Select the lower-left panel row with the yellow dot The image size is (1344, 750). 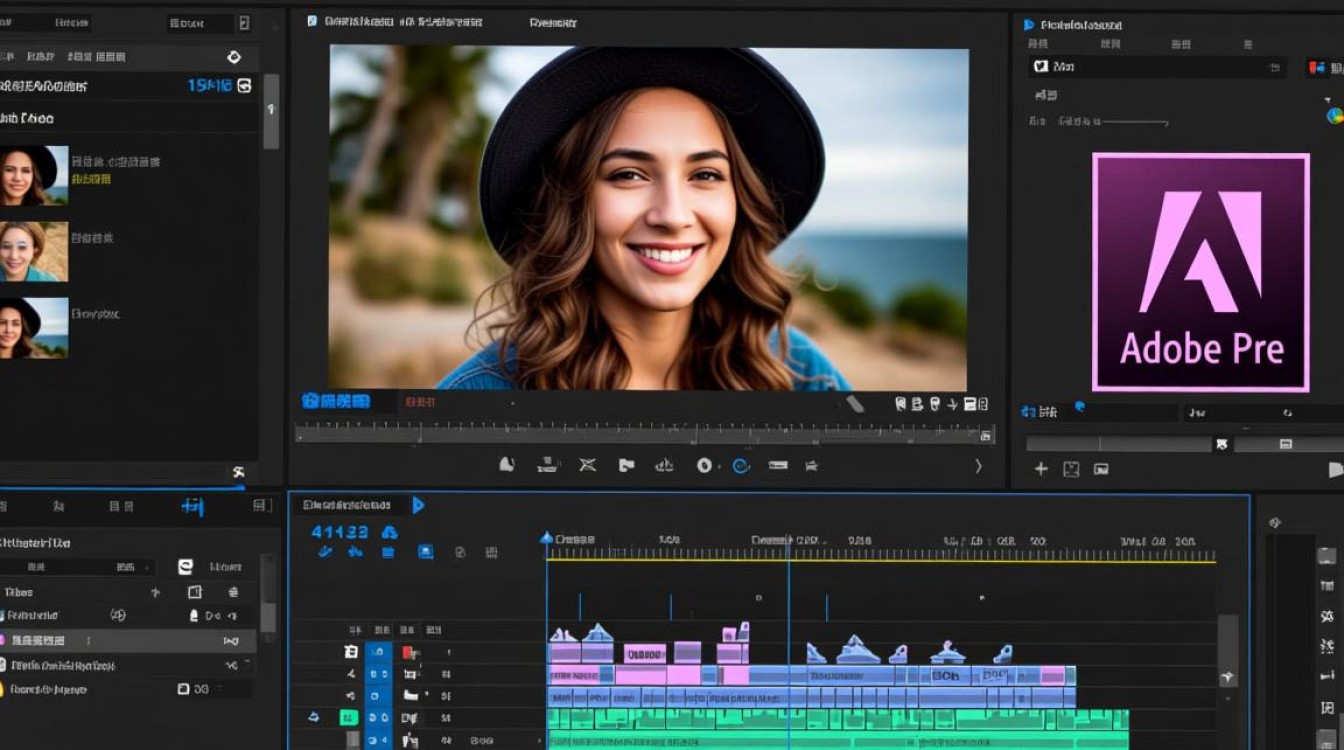[x=128, y=689]
